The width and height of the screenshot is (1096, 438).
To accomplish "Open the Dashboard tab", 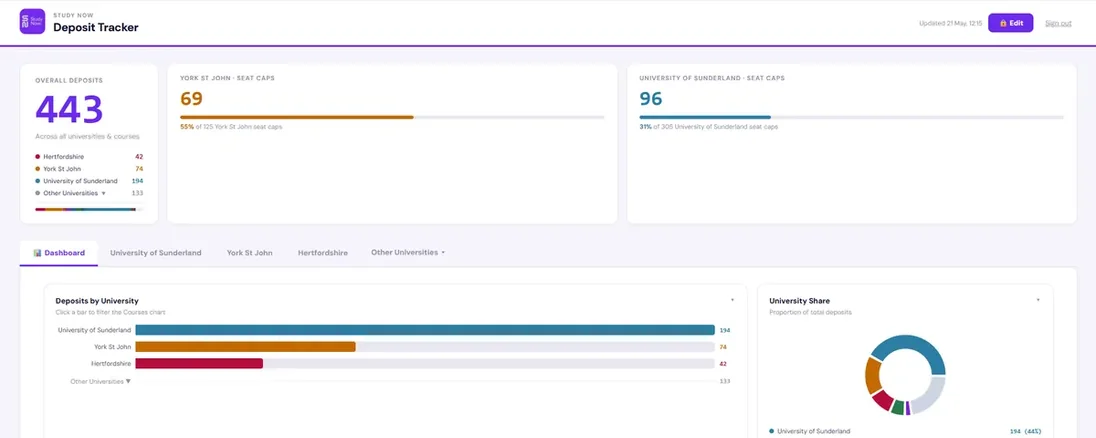I will pos(59,253).
